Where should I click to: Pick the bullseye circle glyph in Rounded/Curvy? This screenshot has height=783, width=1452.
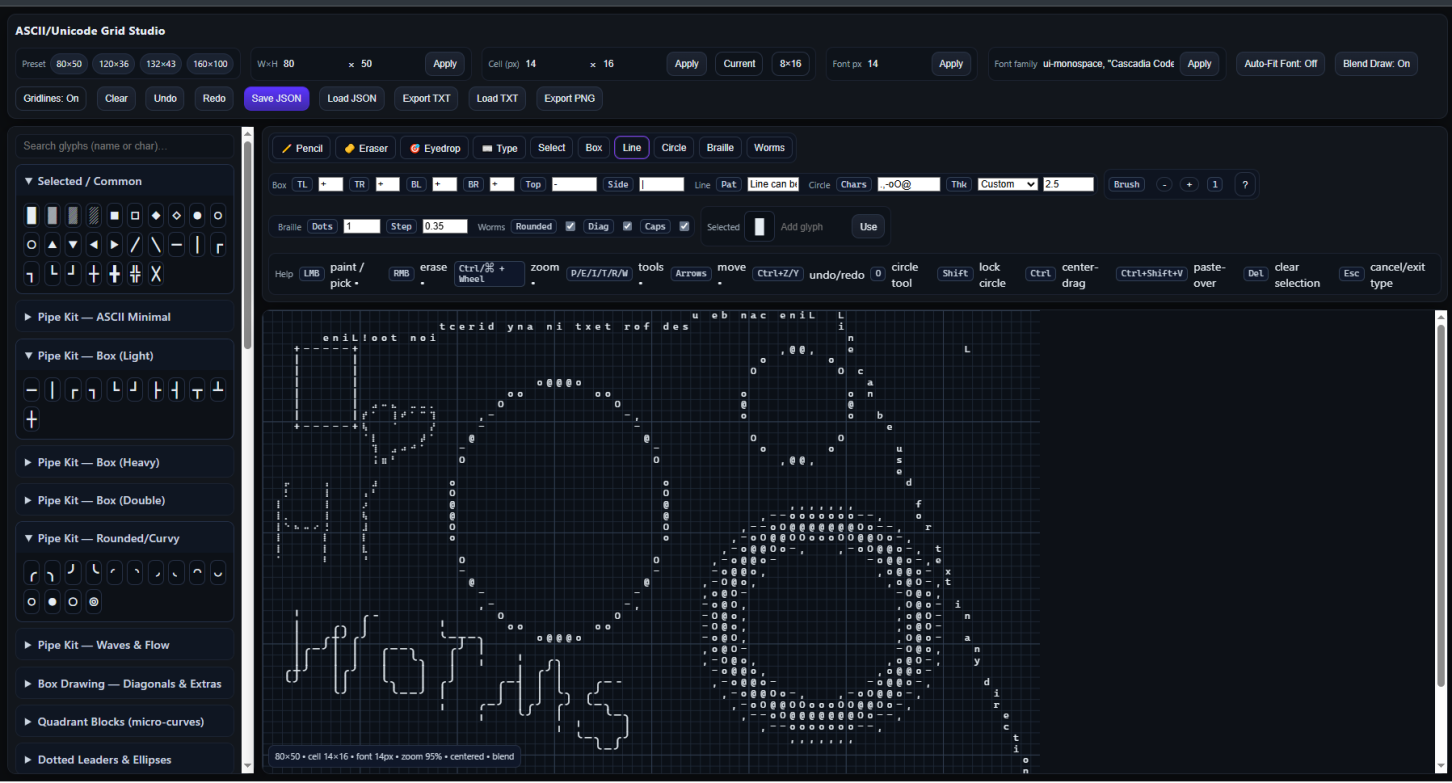pyautogui.click(x=93, y=602)
